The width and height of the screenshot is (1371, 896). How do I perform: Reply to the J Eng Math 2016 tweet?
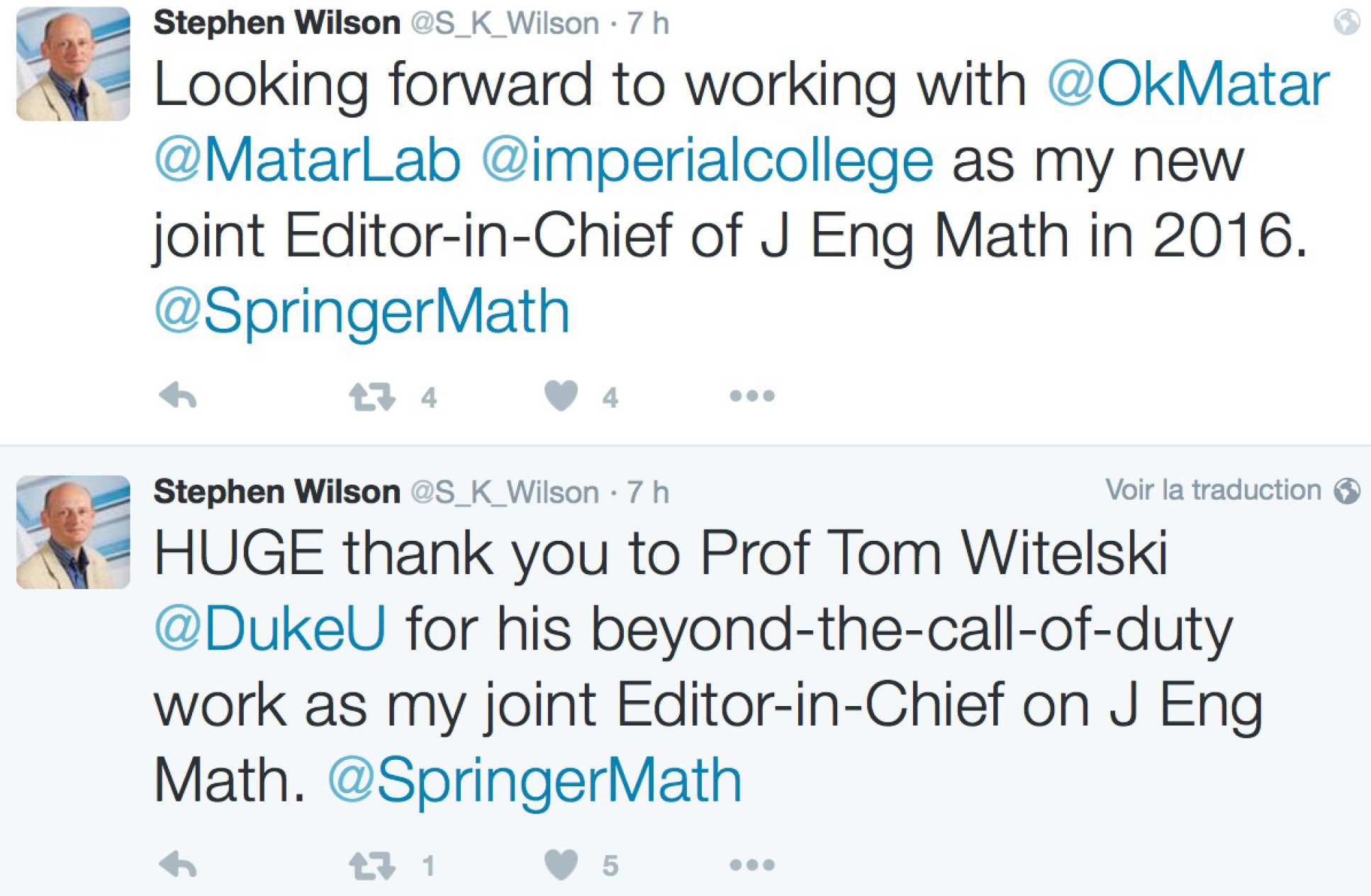178,396
